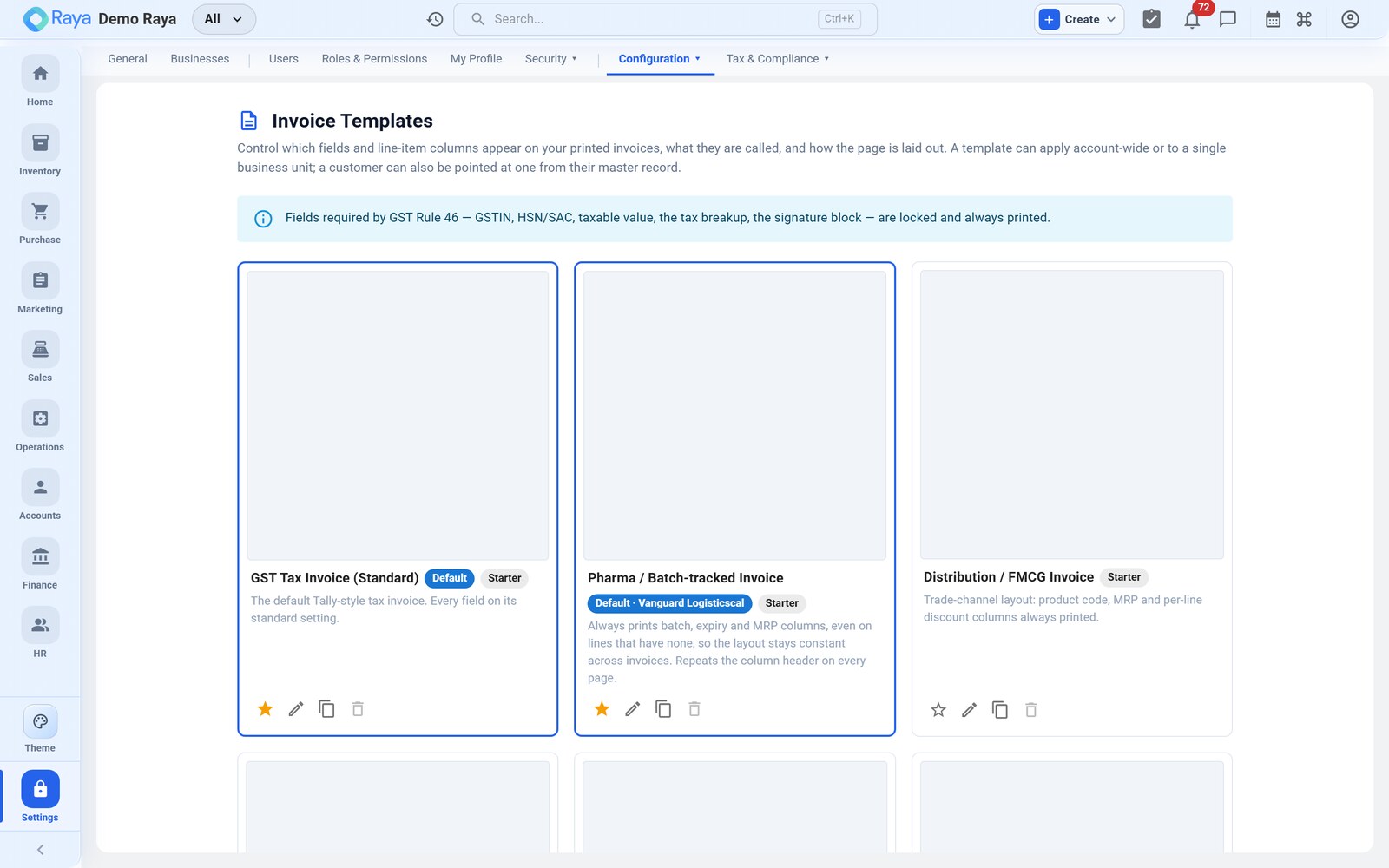Set Distribution / FMCG Invoice as default star

pos(938,710)
